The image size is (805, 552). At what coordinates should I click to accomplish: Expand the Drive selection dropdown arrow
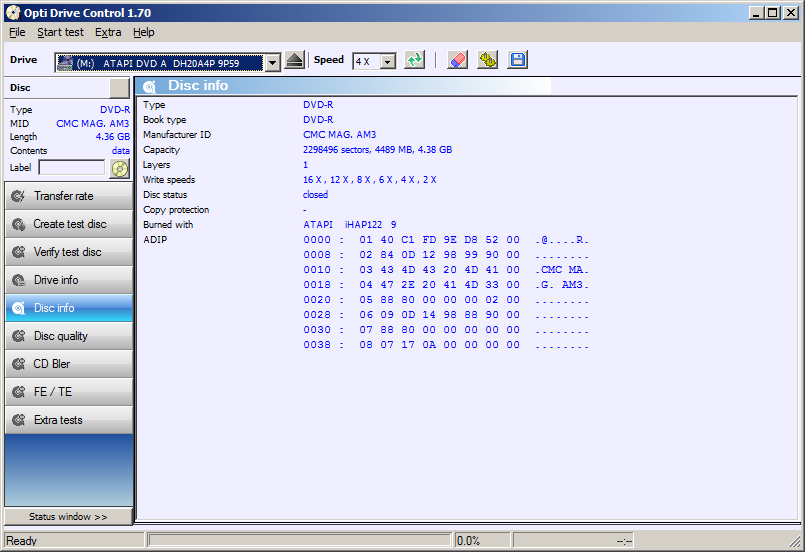point(273,63)
